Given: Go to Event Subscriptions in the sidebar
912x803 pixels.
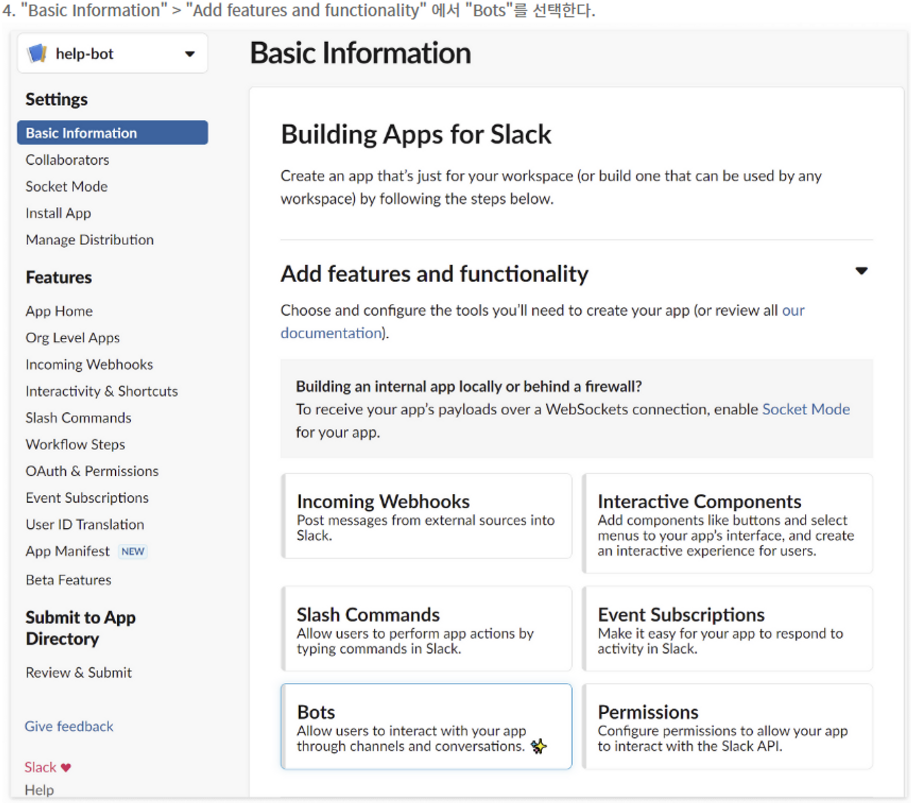Looking at the screenshot, I should (87, 498).
